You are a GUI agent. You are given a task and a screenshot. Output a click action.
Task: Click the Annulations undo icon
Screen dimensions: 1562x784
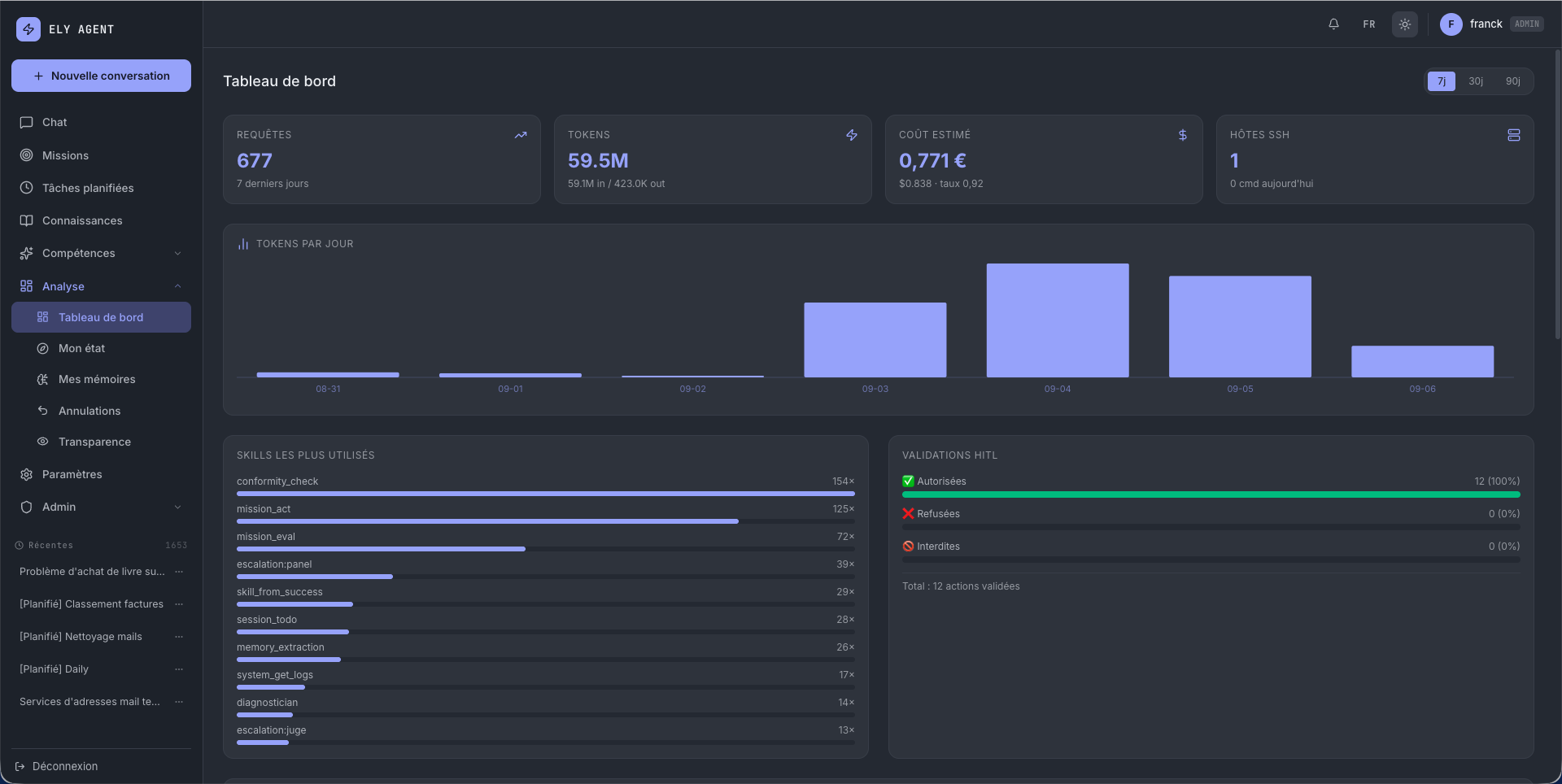pos(42,411)
